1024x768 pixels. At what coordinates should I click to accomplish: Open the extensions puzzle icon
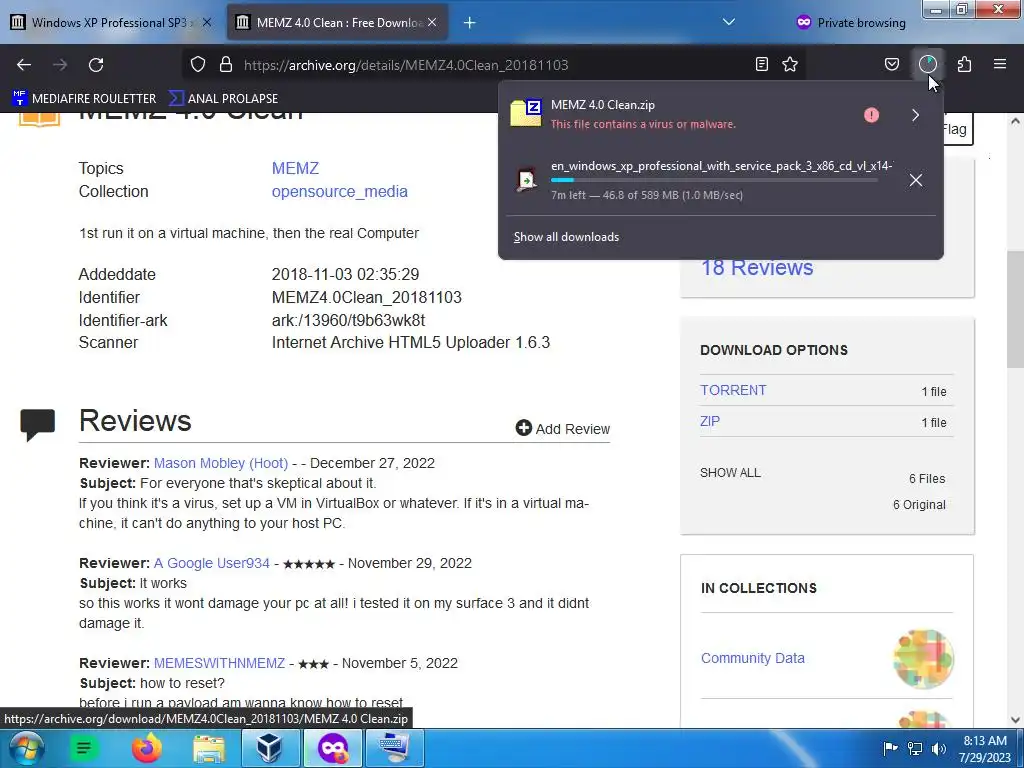tap(965, 65)
